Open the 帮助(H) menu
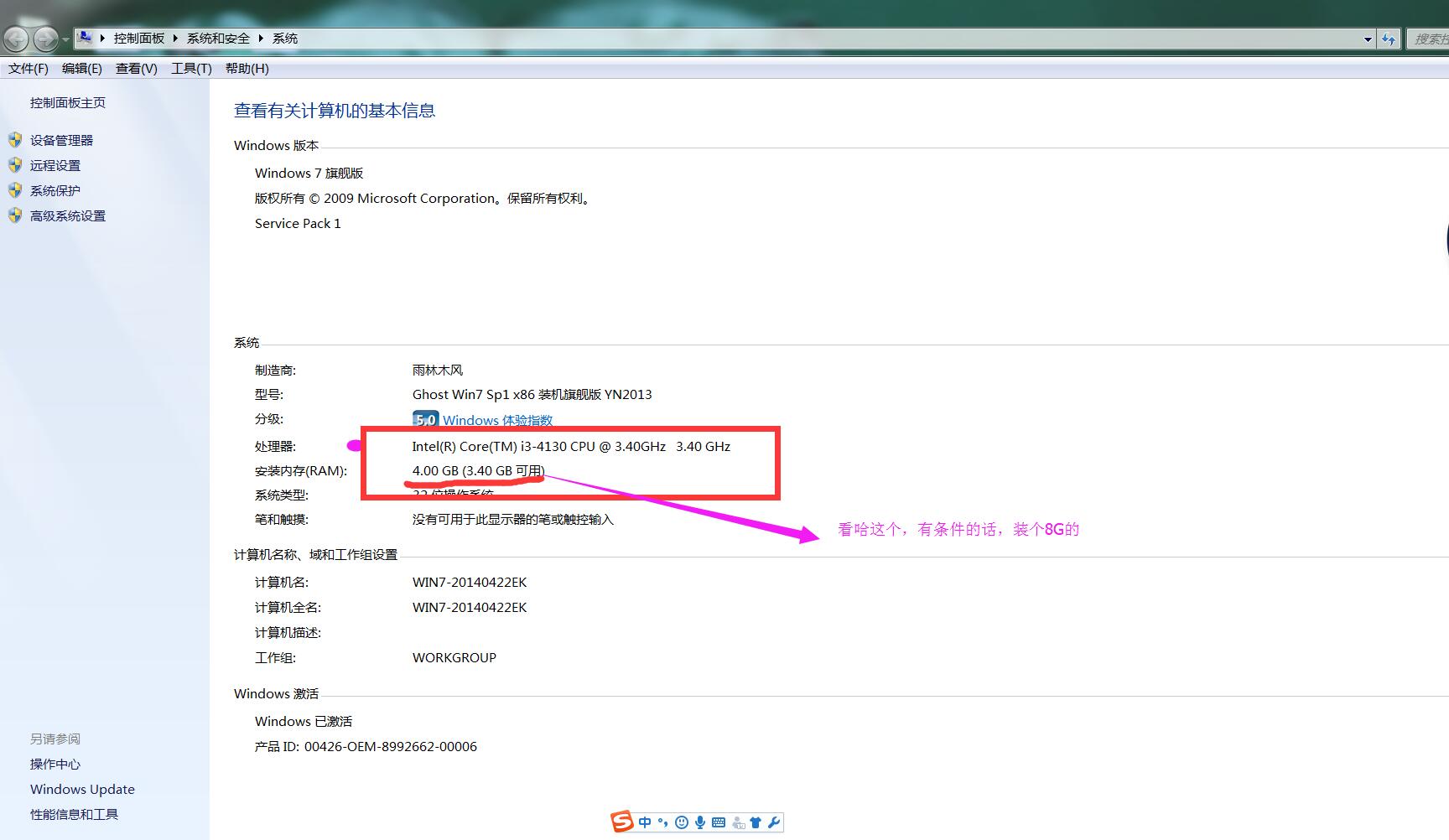 [x=247, y=69]
